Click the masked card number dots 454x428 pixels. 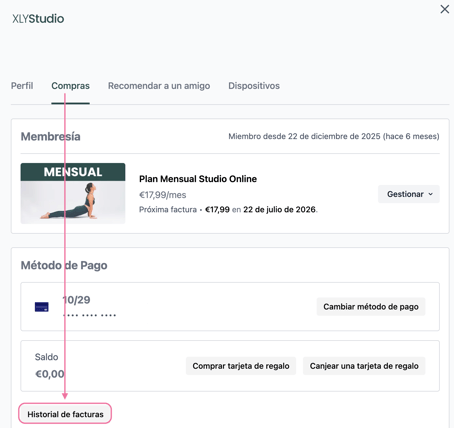tap(90, 315)
